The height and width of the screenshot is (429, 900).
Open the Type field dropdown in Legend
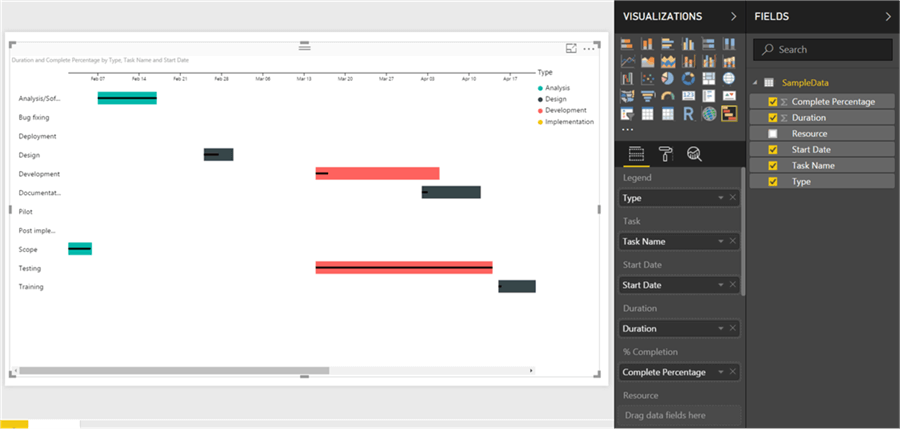point(721,198)
